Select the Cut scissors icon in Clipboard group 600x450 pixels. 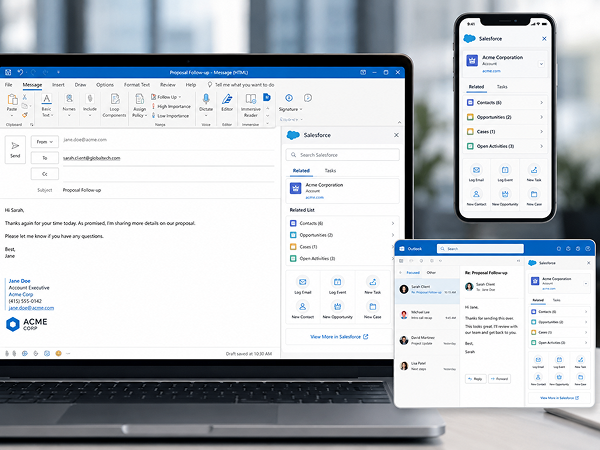[24, 97]
